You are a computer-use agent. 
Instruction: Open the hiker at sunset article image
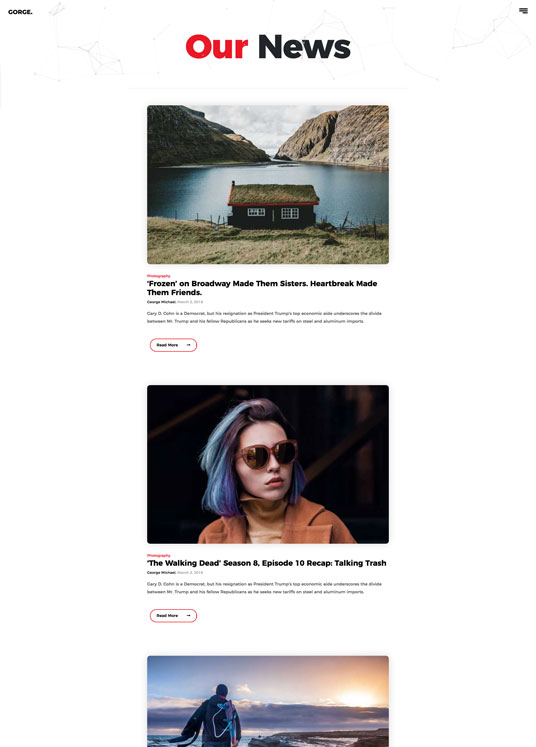pos(268,701)
